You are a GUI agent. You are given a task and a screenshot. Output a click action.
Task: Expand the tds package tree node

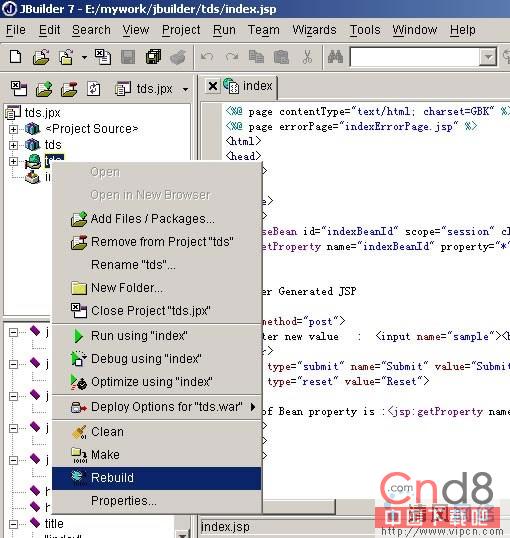click(13, 145)
